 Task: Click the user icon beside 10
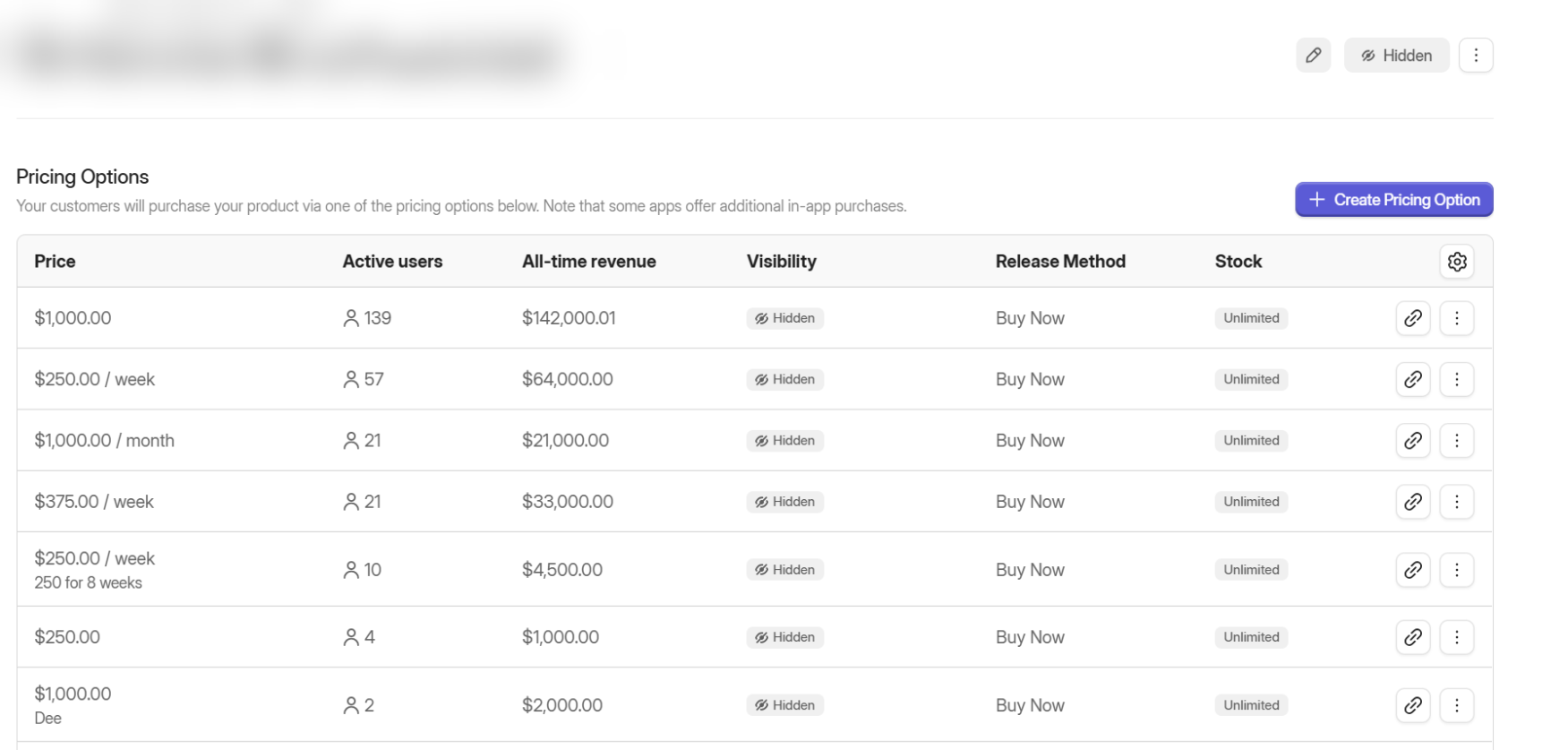351,570
